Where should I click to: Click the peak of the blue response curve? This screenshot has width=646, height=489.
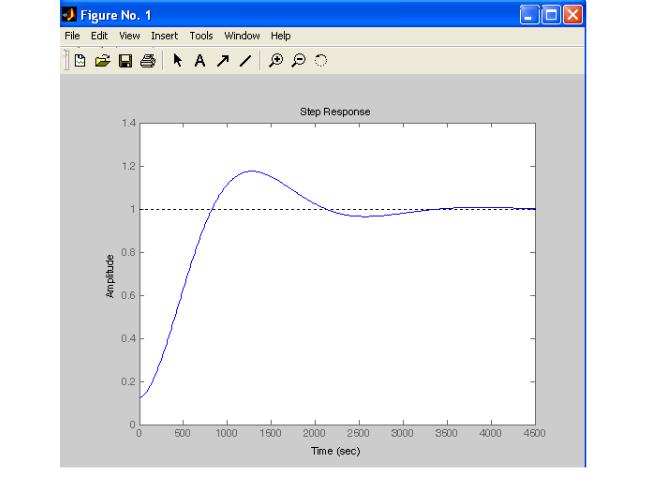click(x=252, y=171)
